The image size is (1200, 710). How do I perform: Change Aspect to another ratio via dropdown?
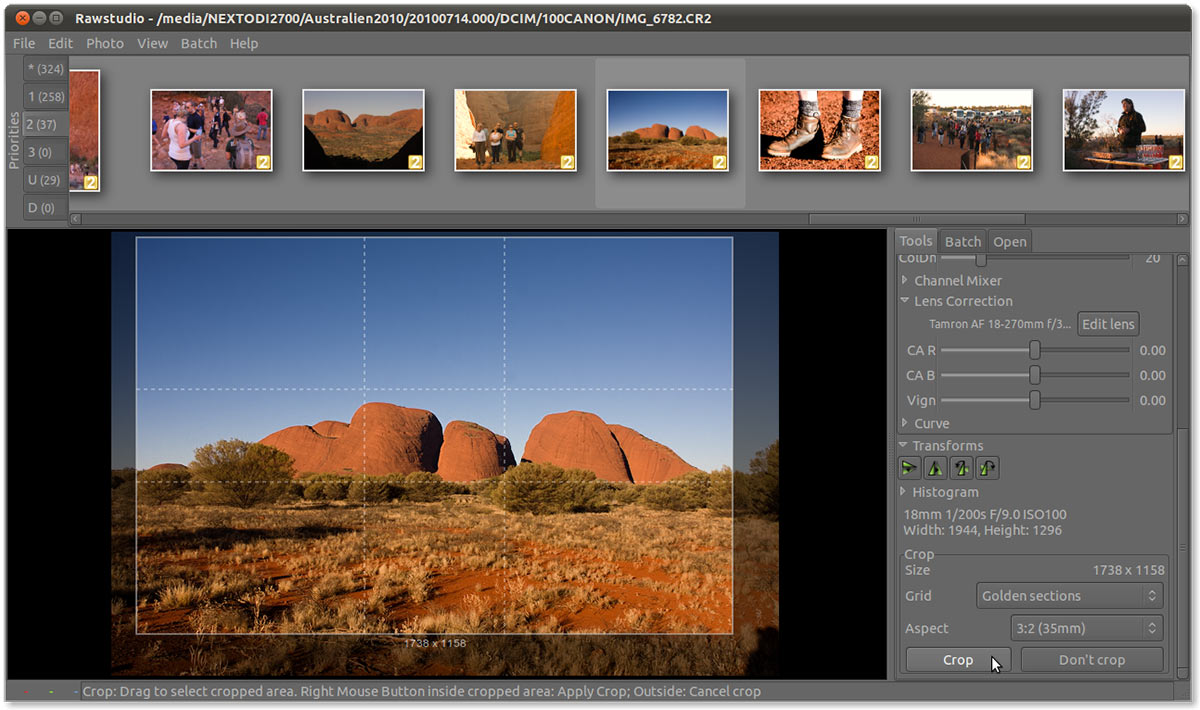click(x=1087, y=628)
